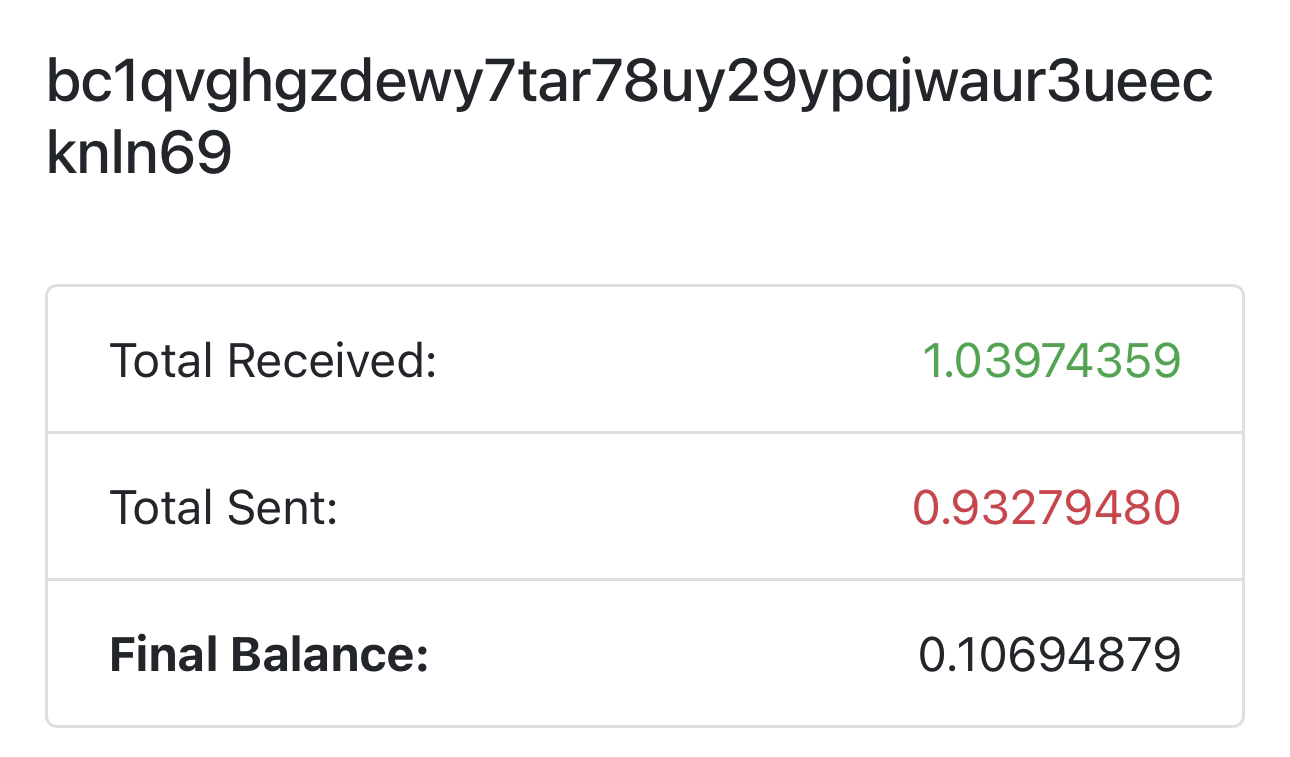Click the word "Received" in the first row
This screenshot has width=1290, height=757.
[332, 360]
